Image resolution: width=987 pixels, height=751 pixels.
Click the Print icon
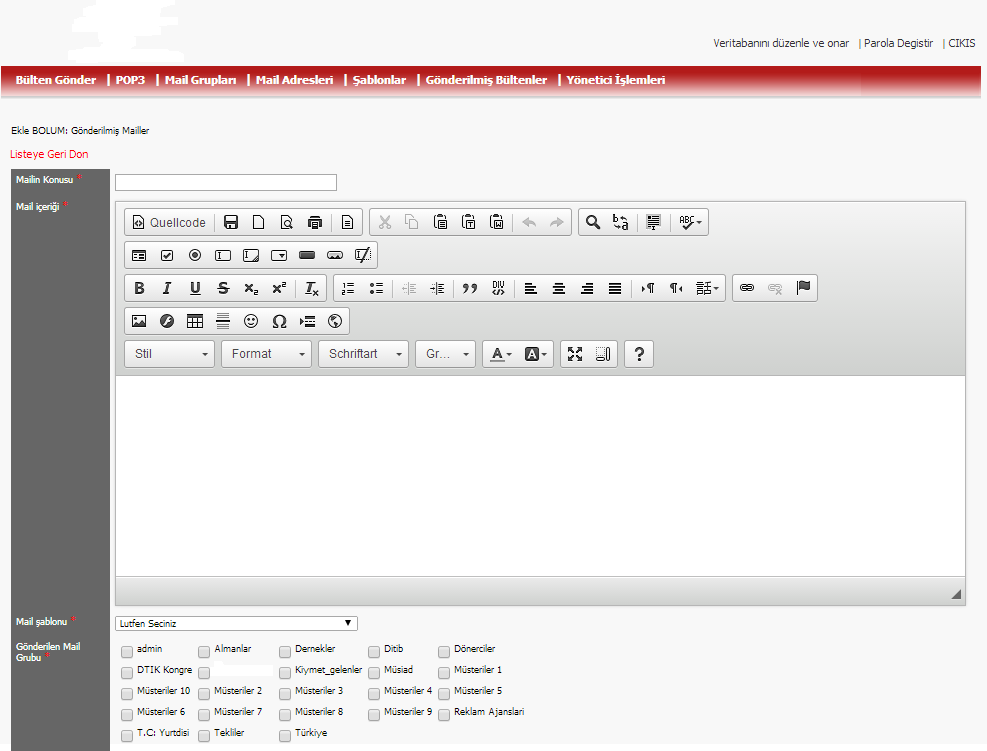click(315, 222)
